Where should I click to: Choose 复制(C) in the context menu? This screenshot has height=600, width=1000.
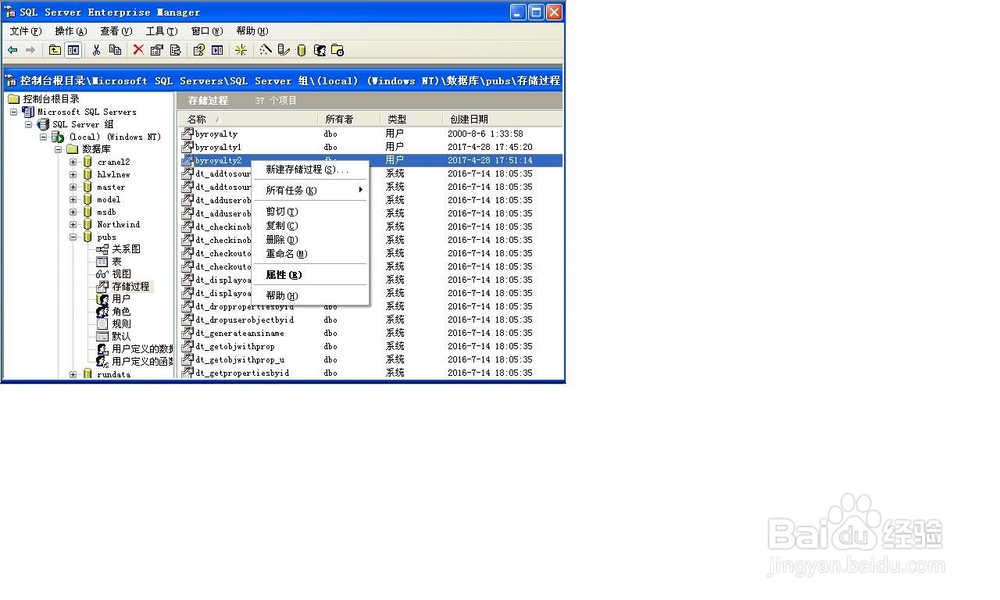pos(311,226)
